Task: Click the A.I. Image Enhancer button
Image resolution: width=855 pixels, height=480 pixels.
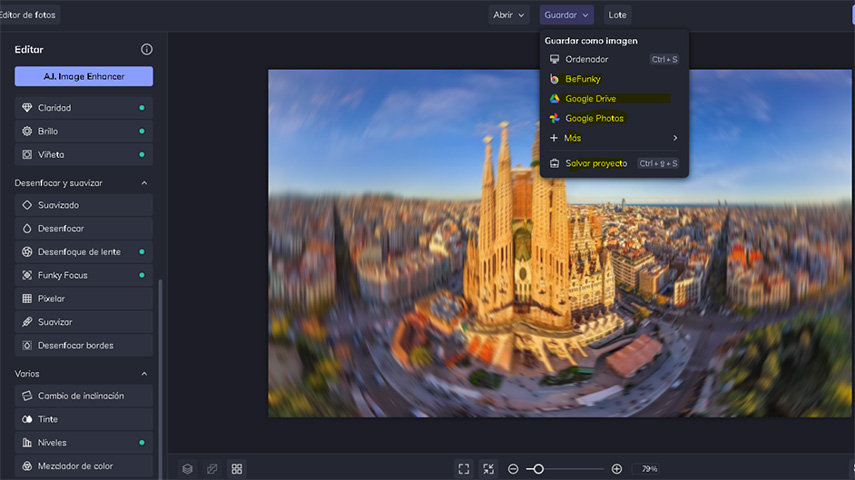Action: coord(84,76)
